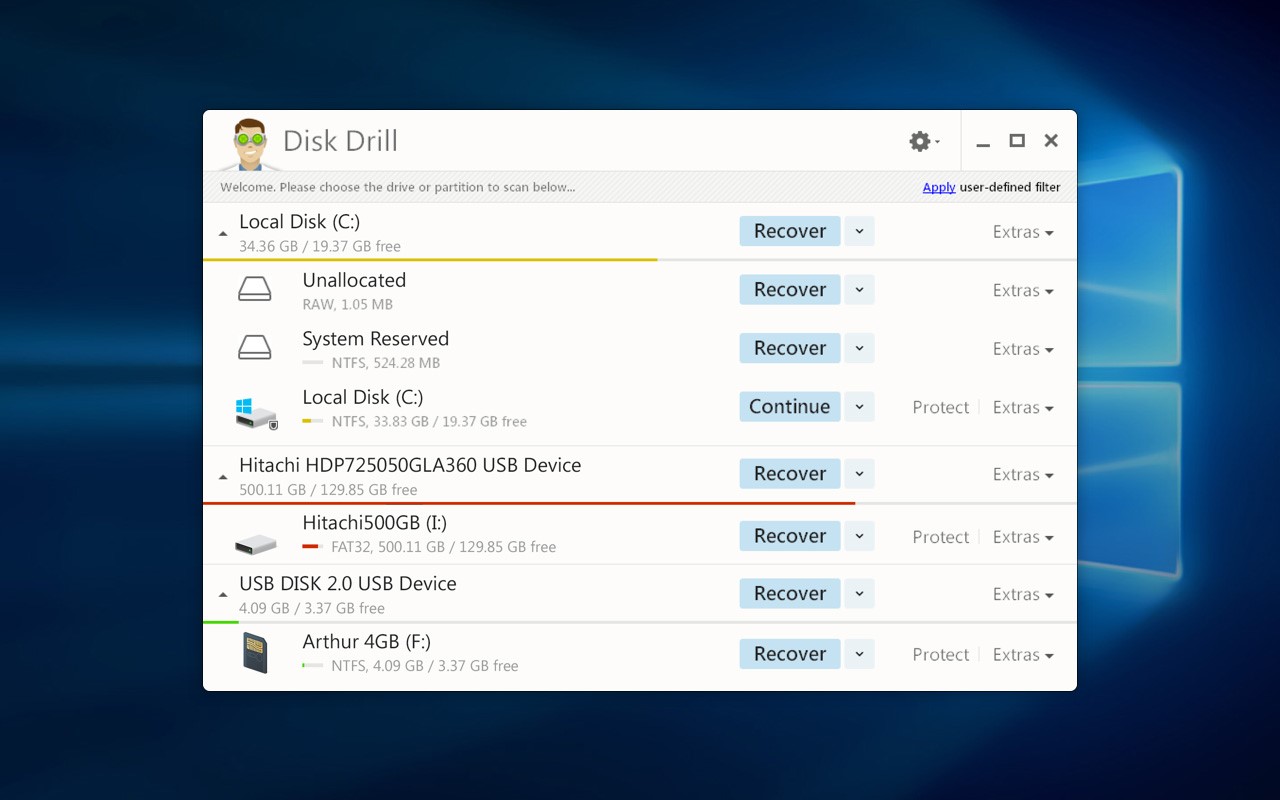
Task: Click Protect for Hitachi500GB (I:)
Action: pos(940,536)
